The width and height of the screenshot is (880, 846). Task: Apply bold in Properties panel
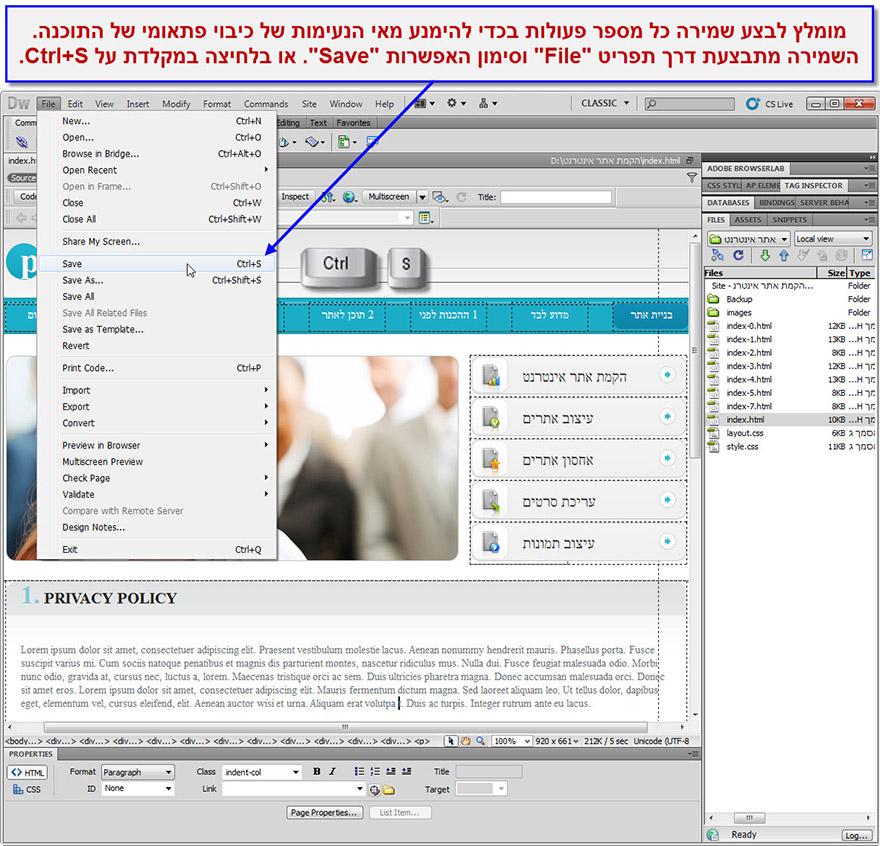click(317, 772)
